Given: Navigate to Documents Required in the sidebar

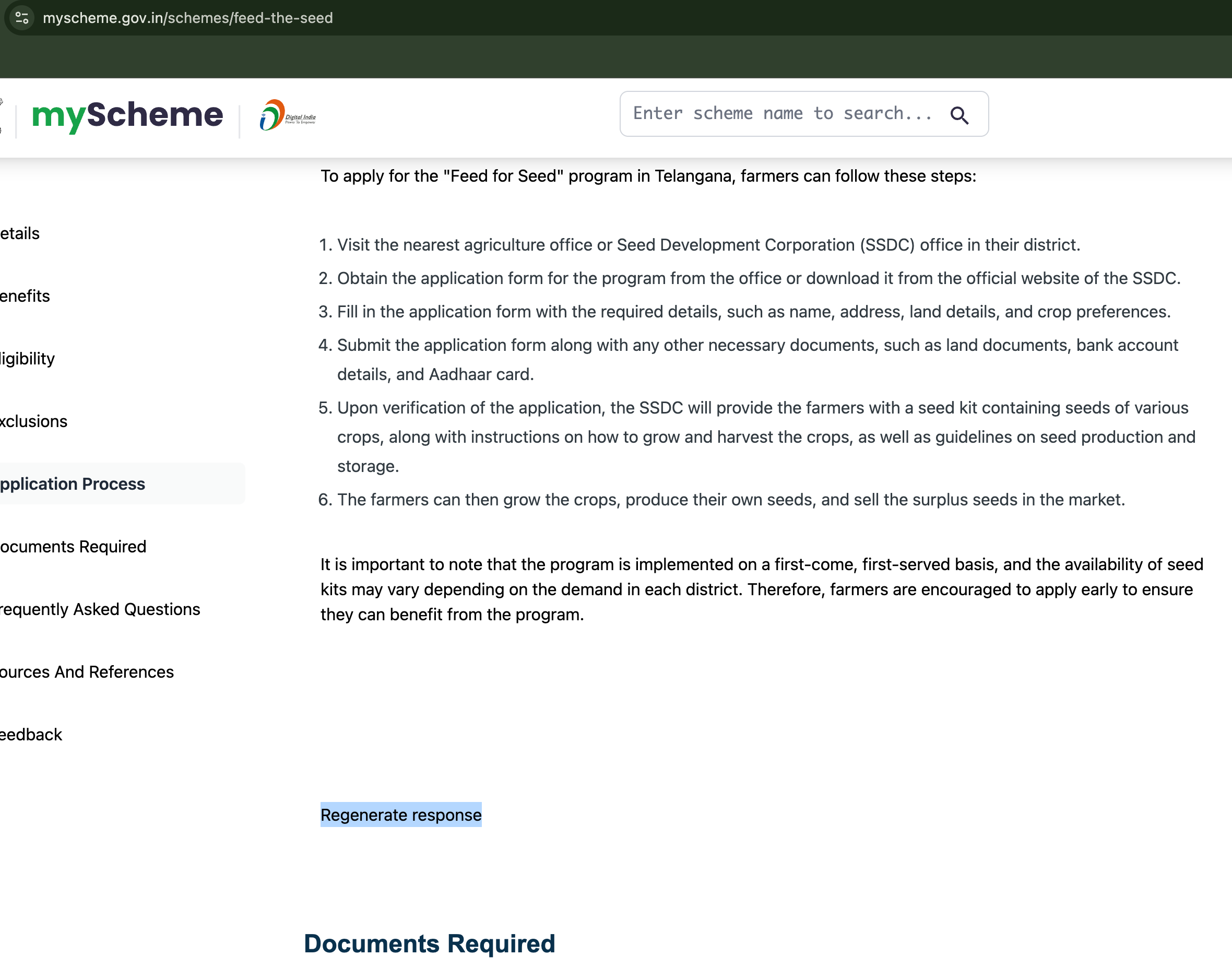Looking at the screenshot, I should [x=73, y=546].
